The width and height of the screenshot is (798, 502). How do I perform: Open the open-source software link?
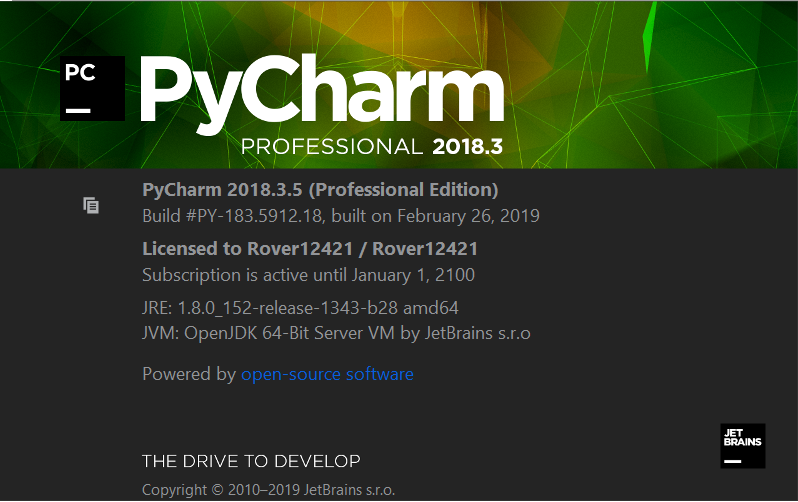pos(327,374)
